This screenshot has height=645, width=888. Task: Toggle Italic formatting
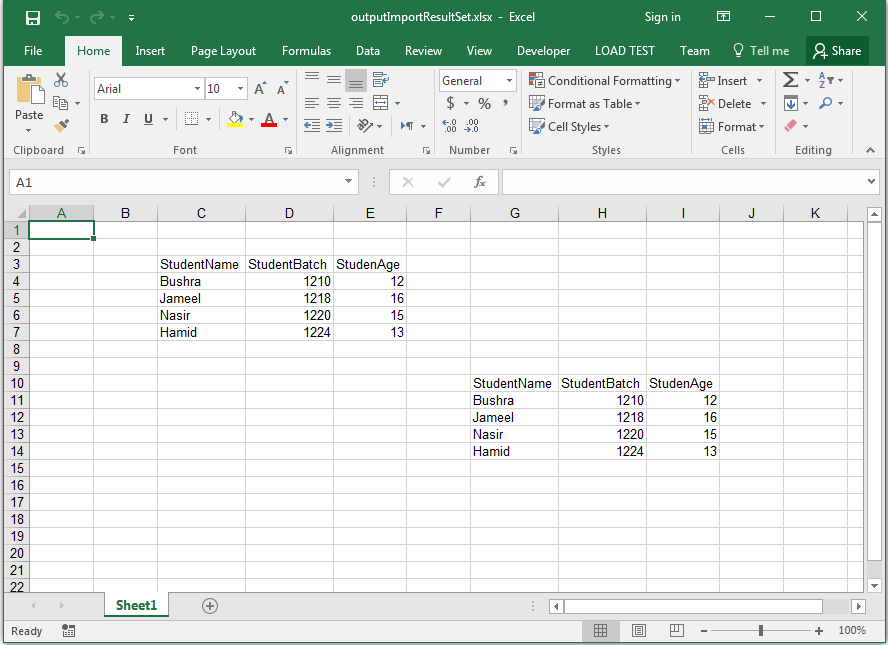pyautogui.click(x=126, y=119)
